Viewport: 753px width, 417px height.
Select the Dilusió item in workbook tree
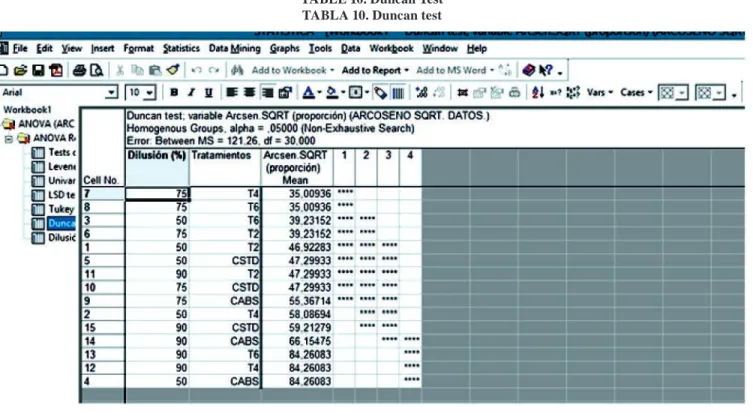pyautogui.click(x=54, y=238)
